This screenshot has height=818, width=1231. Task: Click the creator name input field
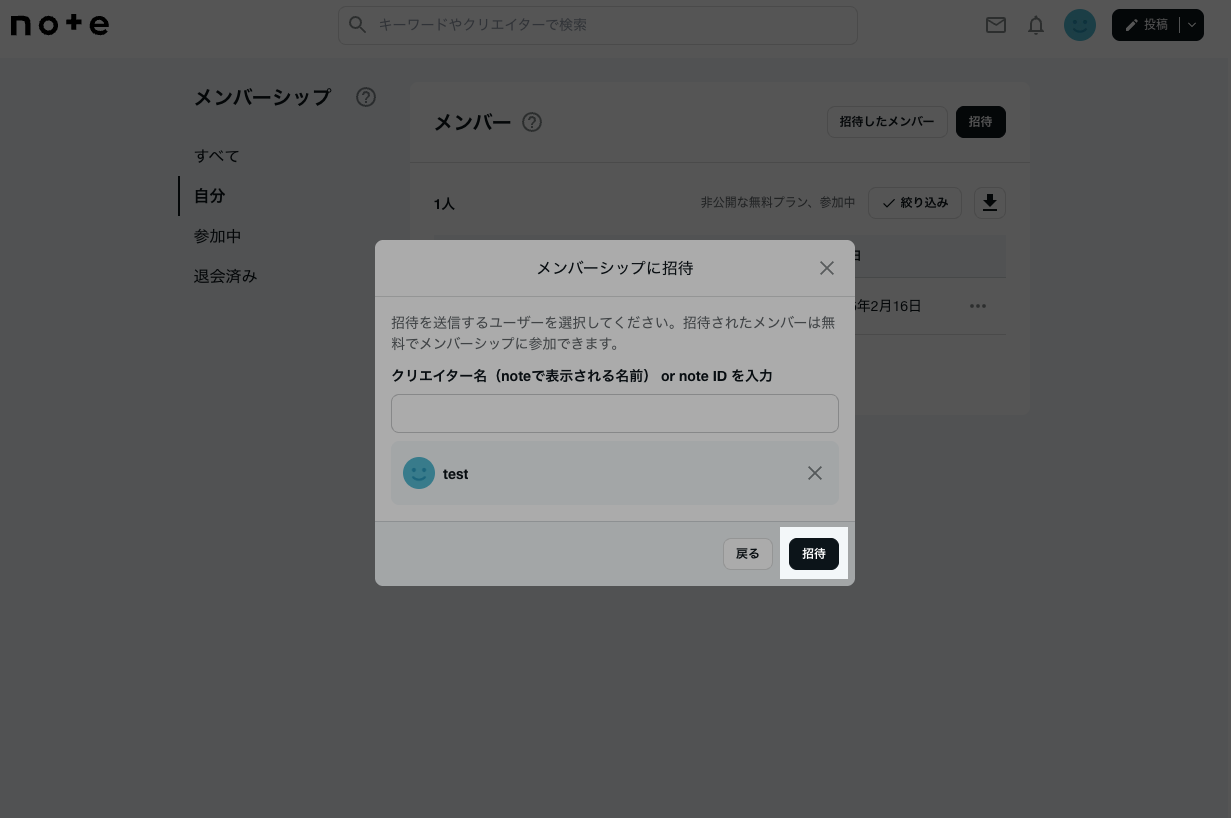click(615, 413)
